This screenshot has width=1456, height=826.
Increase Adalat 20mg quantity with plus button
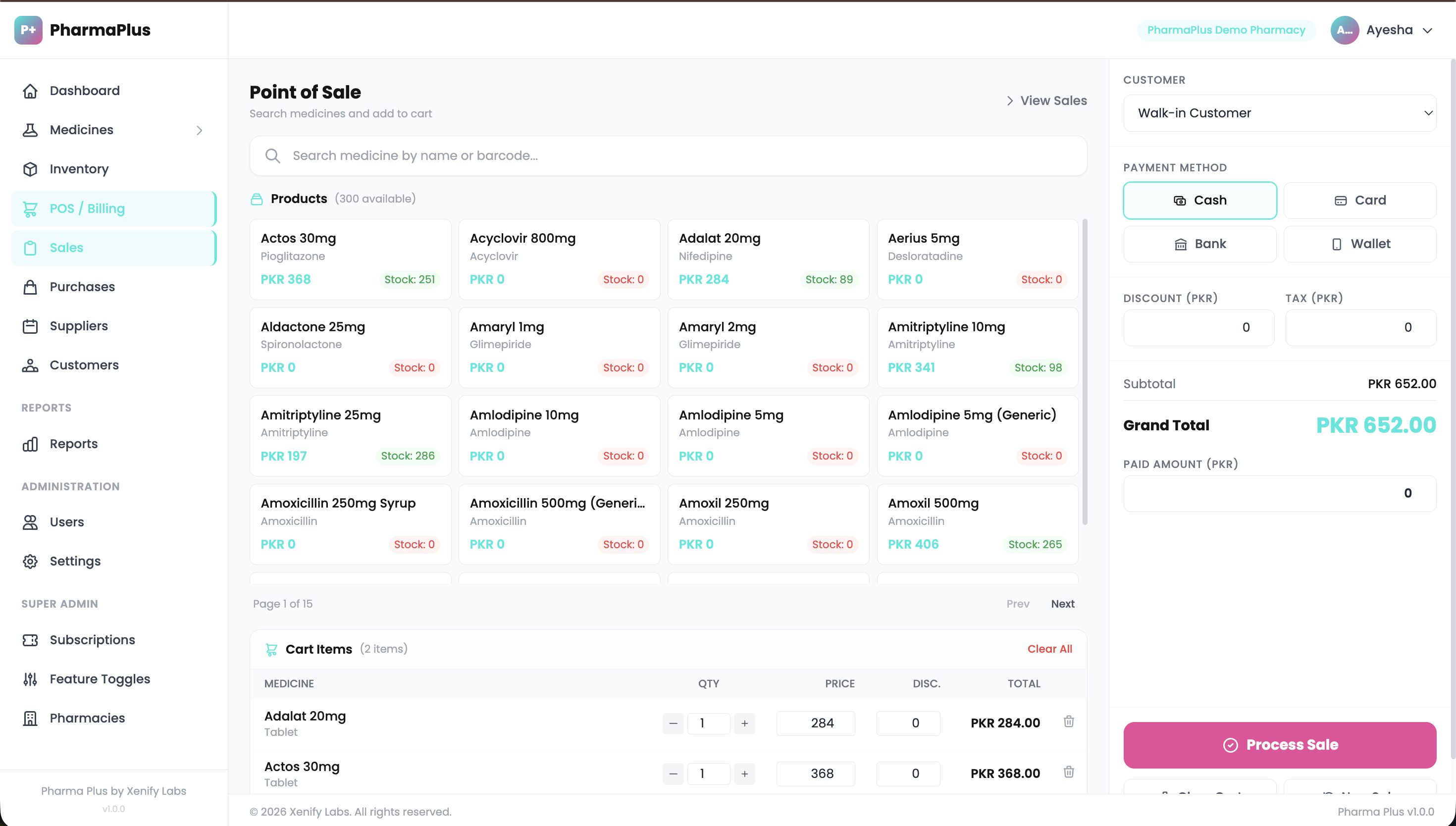coord(744,723)
